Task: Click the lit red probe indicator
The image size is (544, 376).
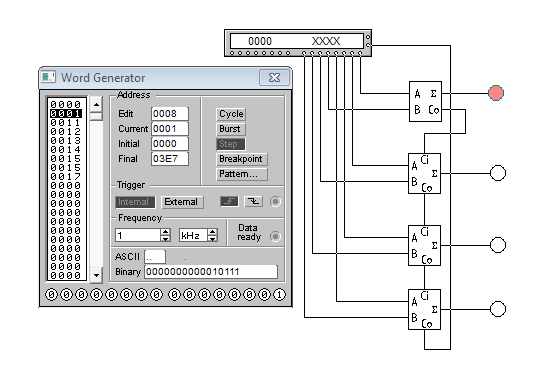Action: pos(496,93)
